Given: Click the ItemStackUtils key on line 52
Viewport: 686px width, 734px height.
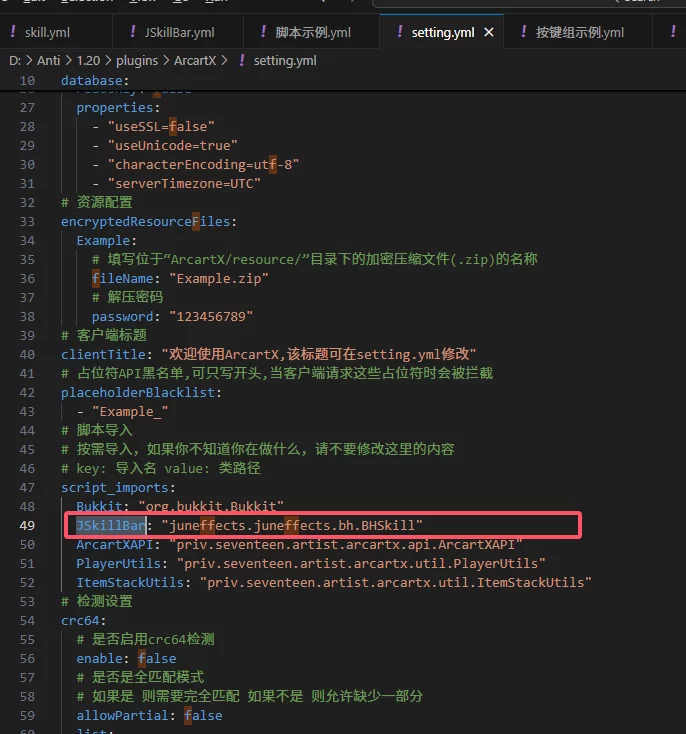Looking at the screenshot, I should (130, 583).
